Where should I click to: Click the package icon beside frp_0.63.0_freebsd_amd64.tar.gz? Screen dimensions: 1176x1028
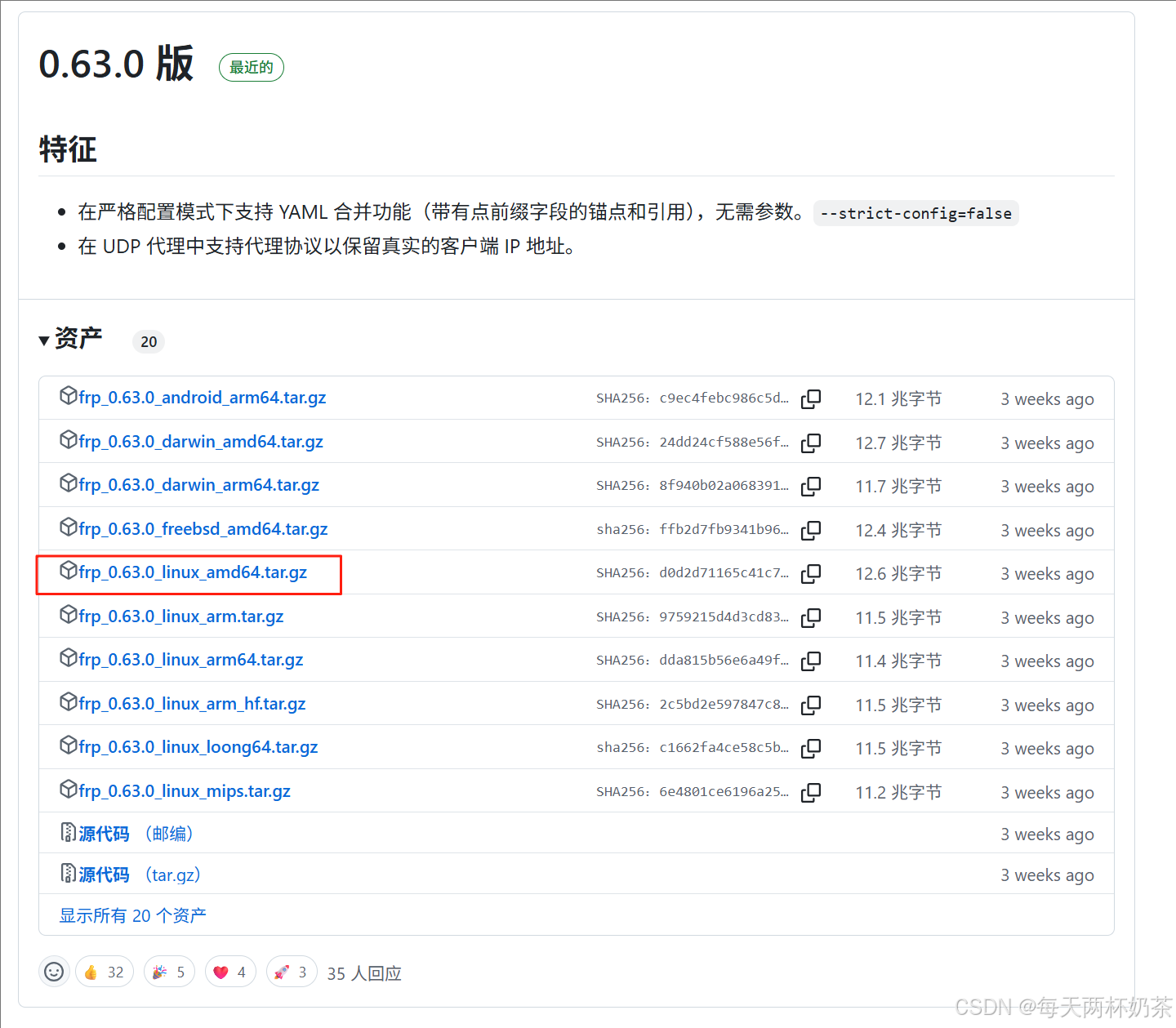(69, 527)
